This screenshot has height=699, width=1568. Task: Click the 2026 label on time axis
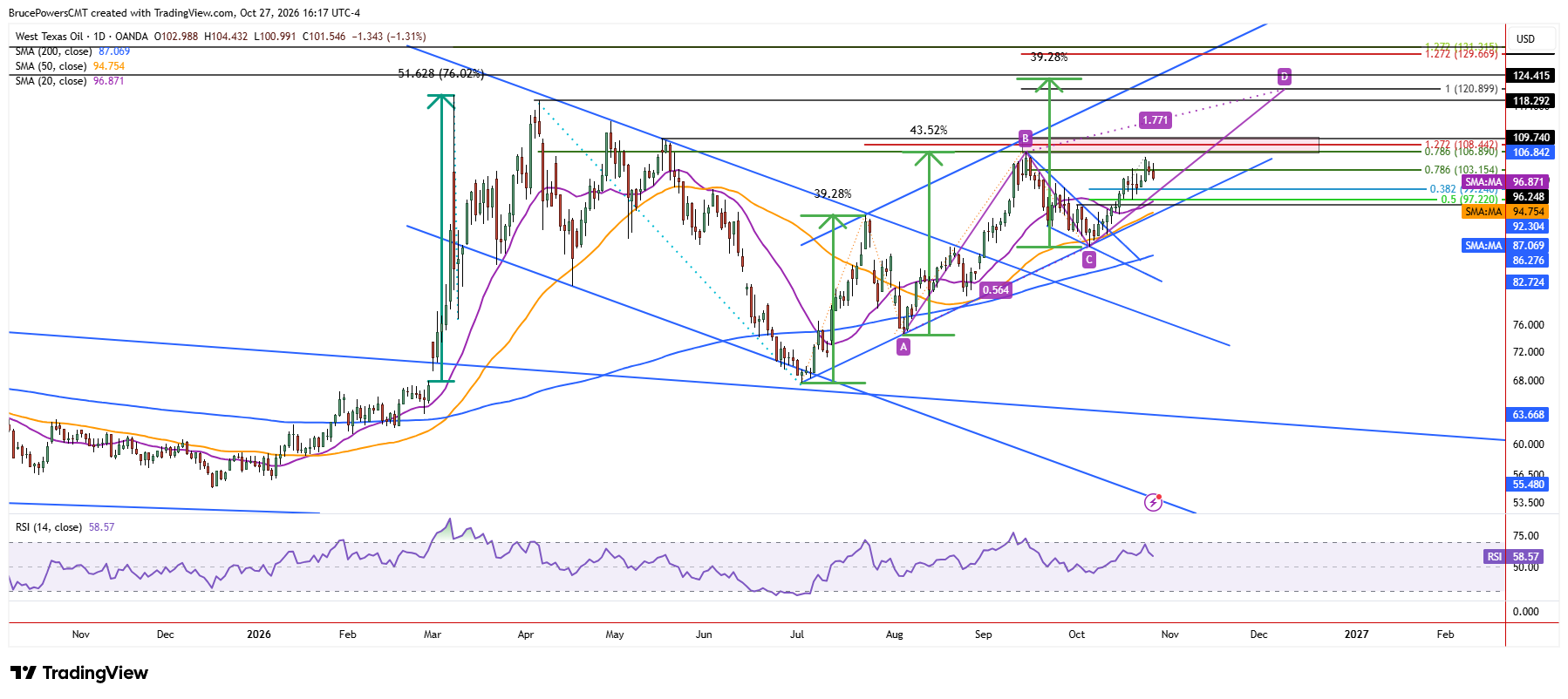(259, 635)
